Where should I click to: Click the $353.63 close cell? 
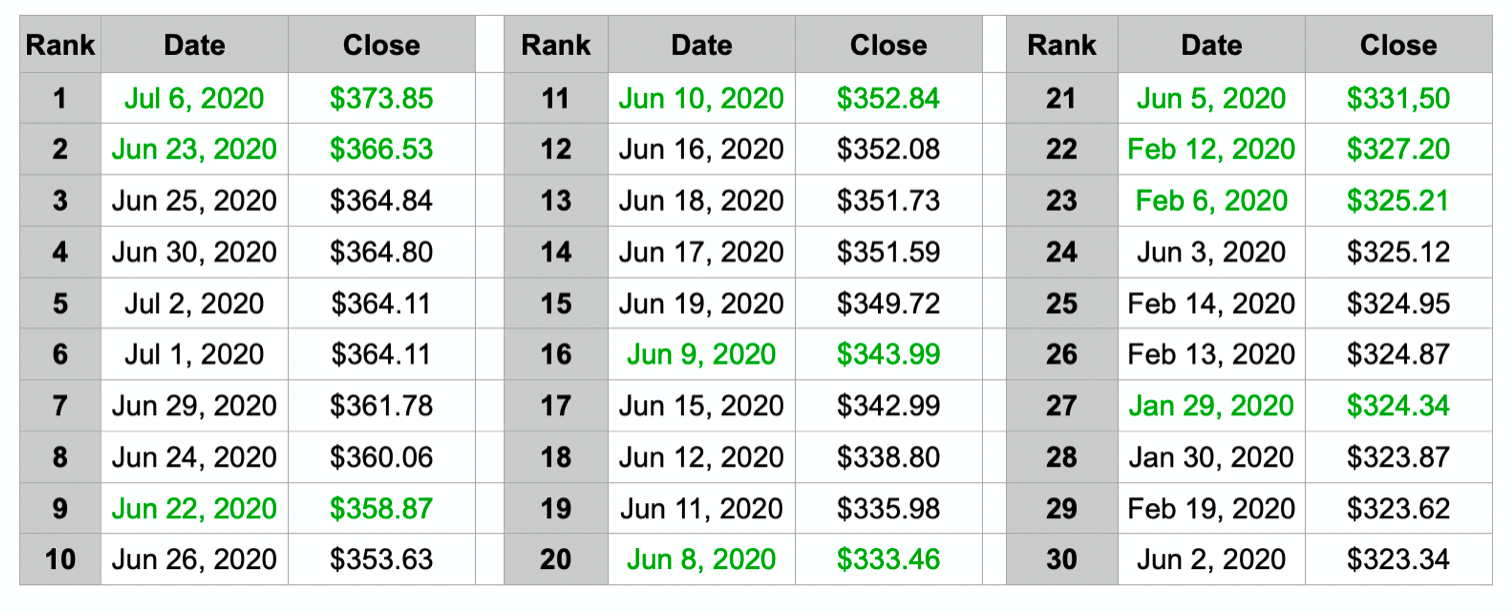[x=382, y=559]
